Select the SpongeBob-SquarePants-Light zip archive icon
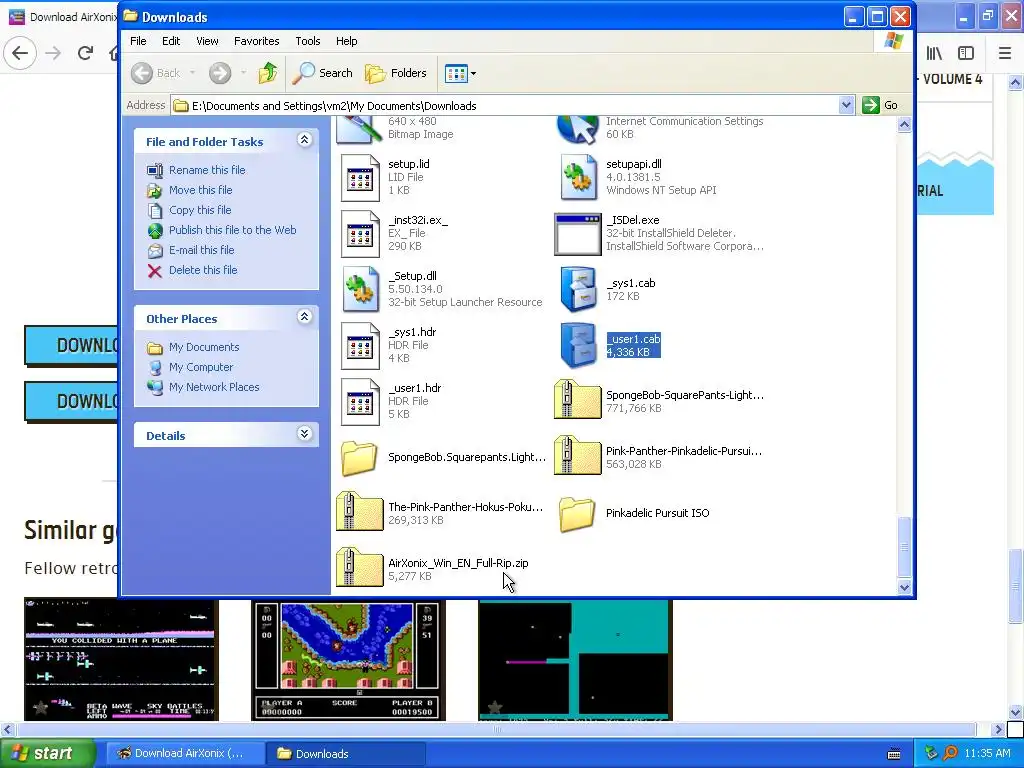Image resolution: width=1024 pixels, height=768 pixels. (577, 400)
